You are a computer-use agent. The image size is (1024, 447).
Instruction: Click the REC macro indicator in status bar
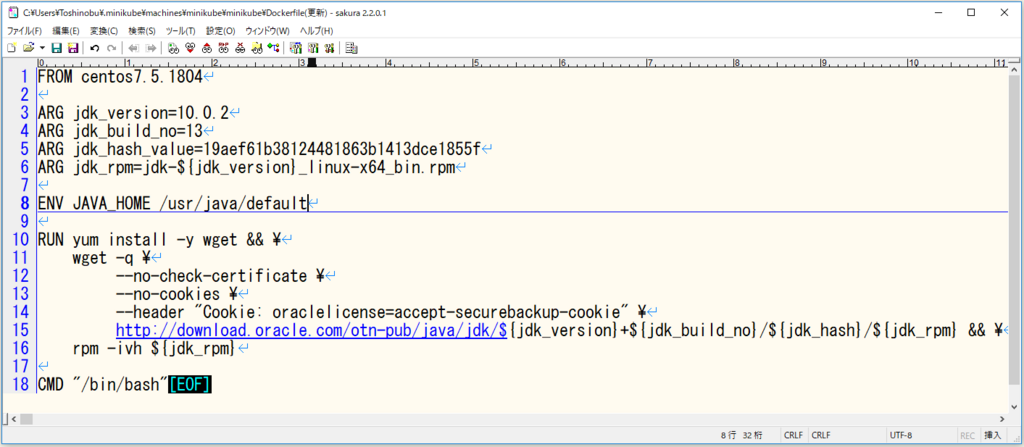[967, 435]
